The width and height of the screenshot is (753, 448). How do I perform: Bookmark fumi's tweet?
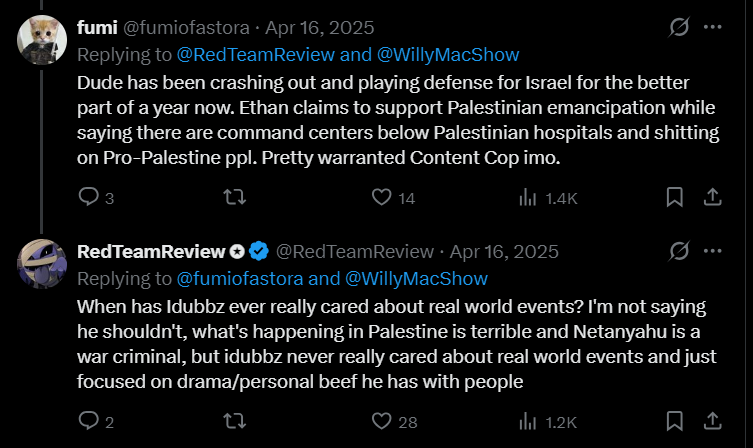[675, 197]
